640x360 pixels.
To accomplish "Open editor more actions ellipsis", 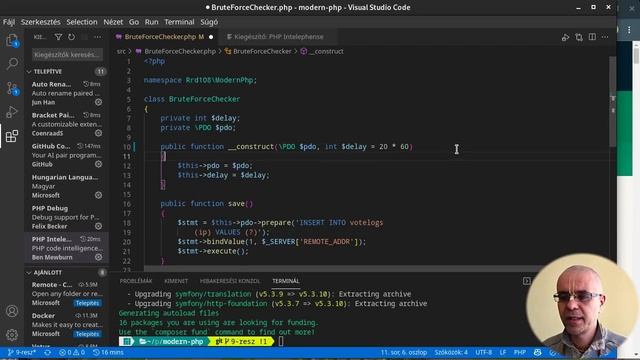I will [605, 37].
